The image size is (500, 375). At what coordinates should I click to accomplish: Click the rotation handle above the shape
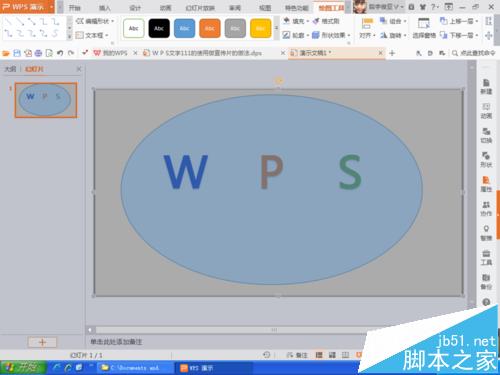(x=279, y=81)
